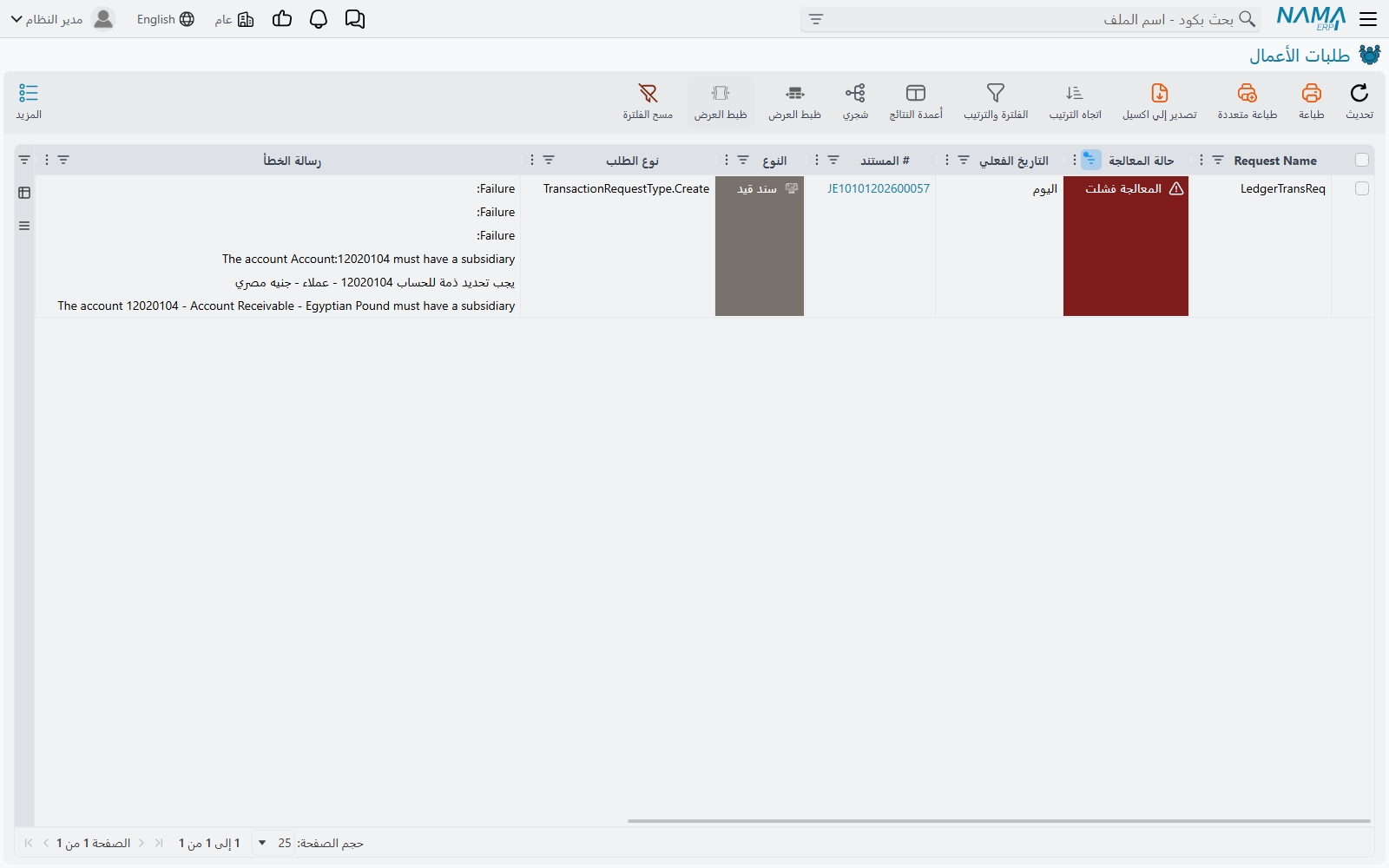The image size is (1389, 868).
Task: Sort by رسالة الخطأ header
Action: point(292,161)
